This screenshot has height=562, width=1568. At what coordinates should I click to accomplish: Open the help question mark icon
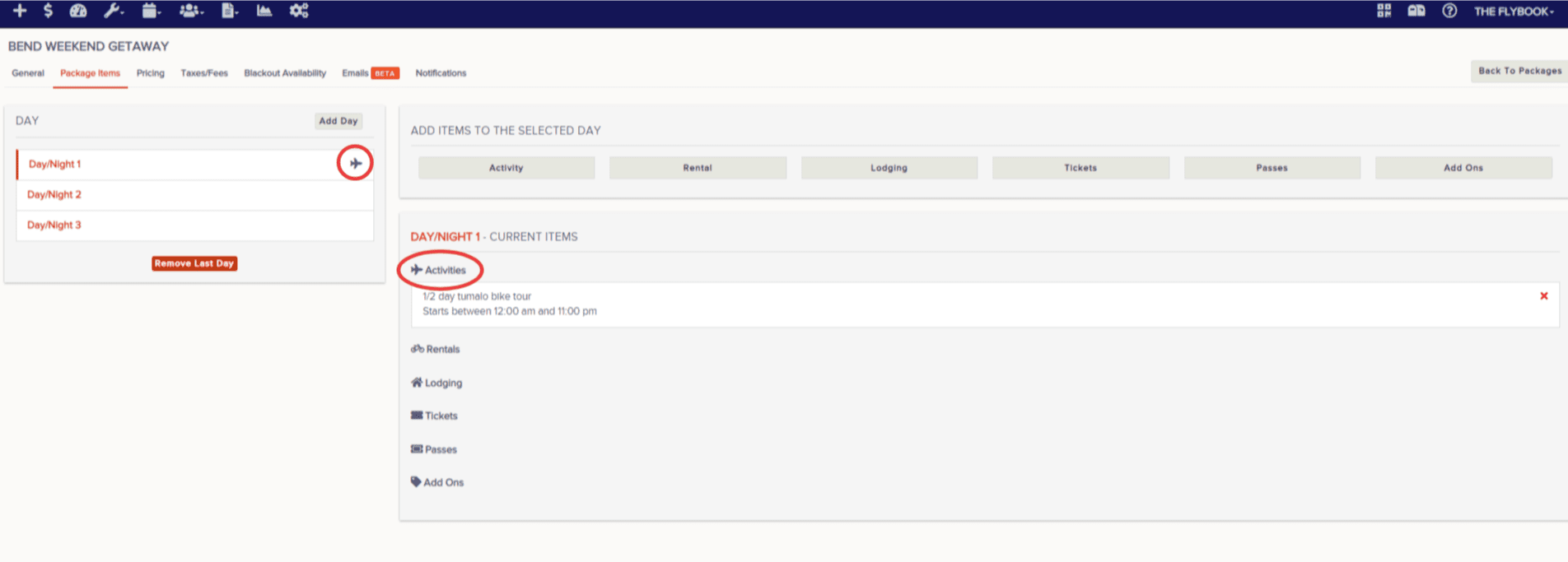click(1449, 11)
